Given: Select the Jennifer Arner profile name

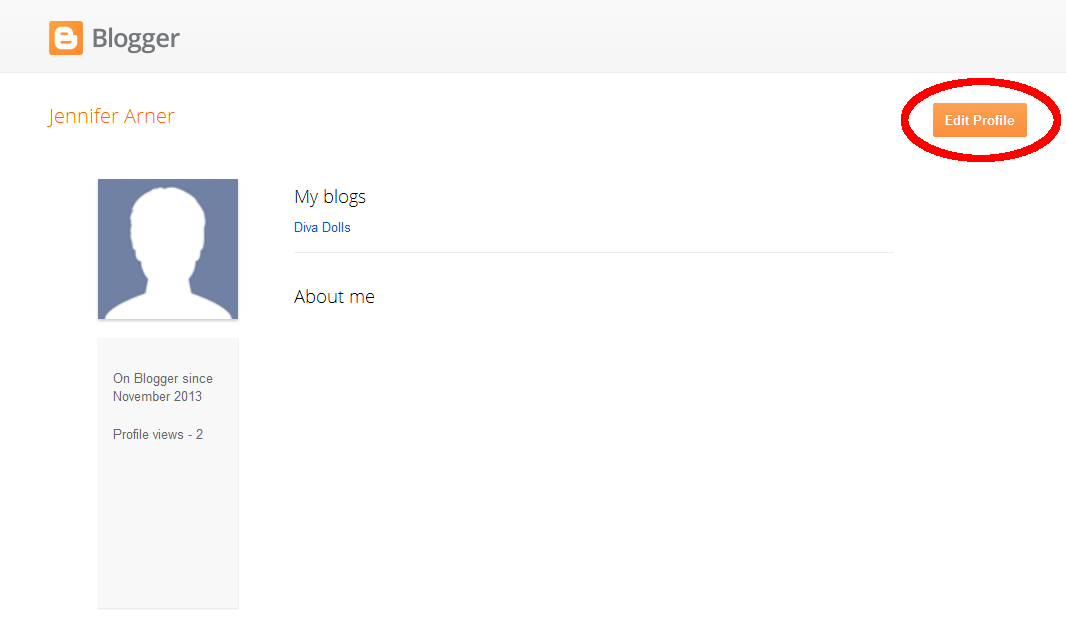Looking at the screenshot, I should coord(111,117).
